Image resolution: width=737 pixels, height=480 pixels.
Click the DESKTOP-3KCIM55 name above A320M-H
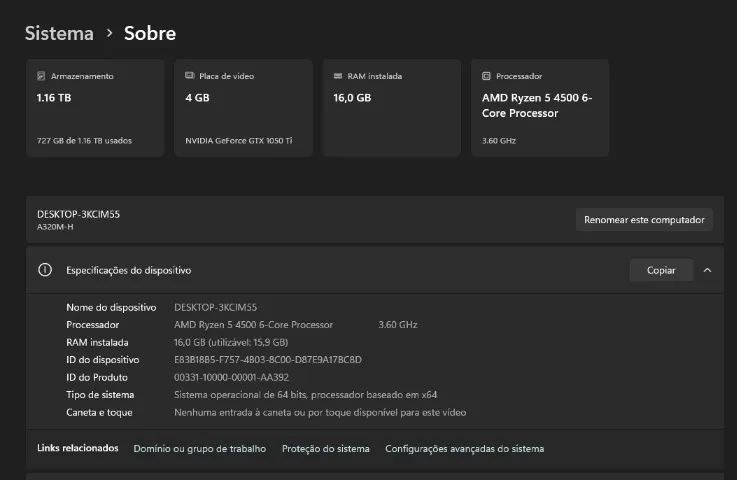(x=78, y=214)
